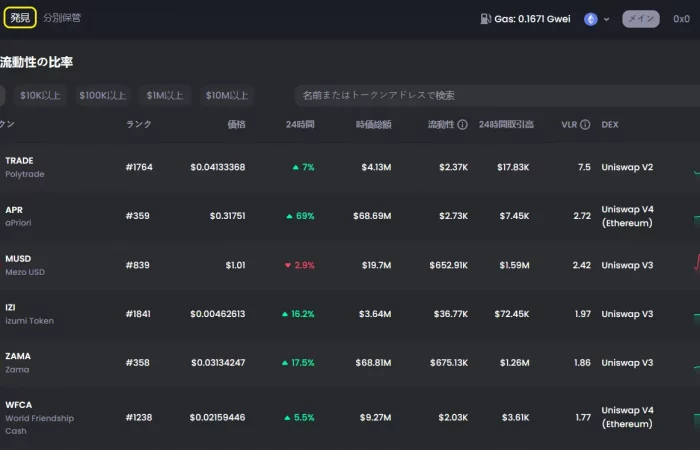Toggle the $10M以上 liquidity filter
Viewport: 700px width, 450px height.
(x=227, y=95)
